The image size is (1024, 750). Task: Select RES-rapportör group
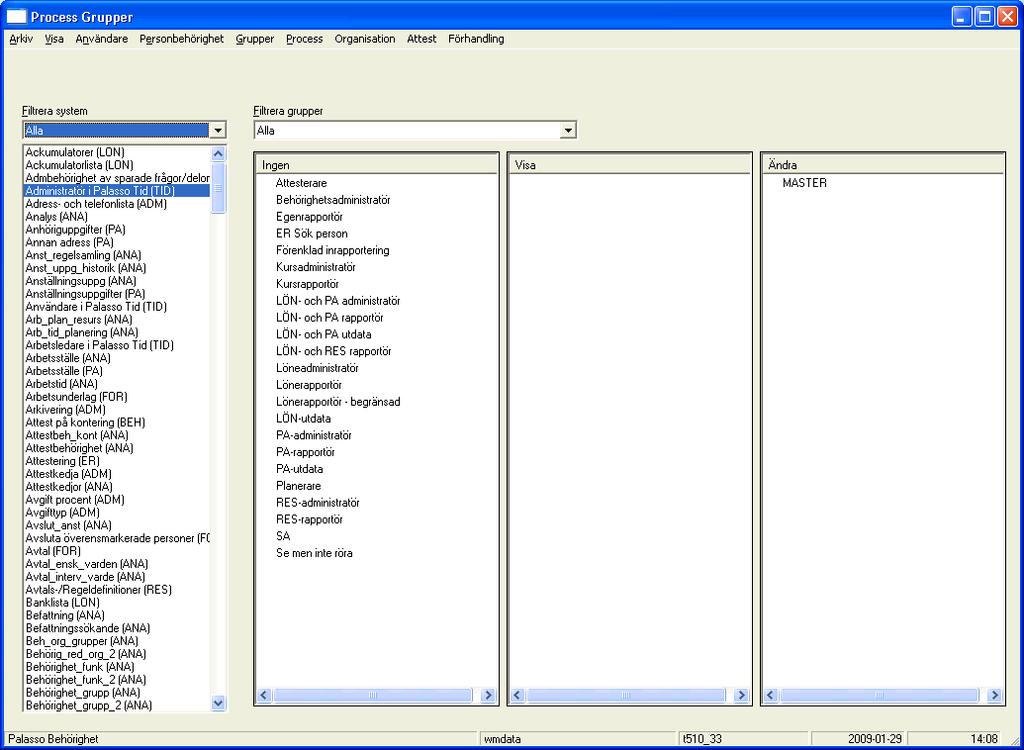point(310,520)
